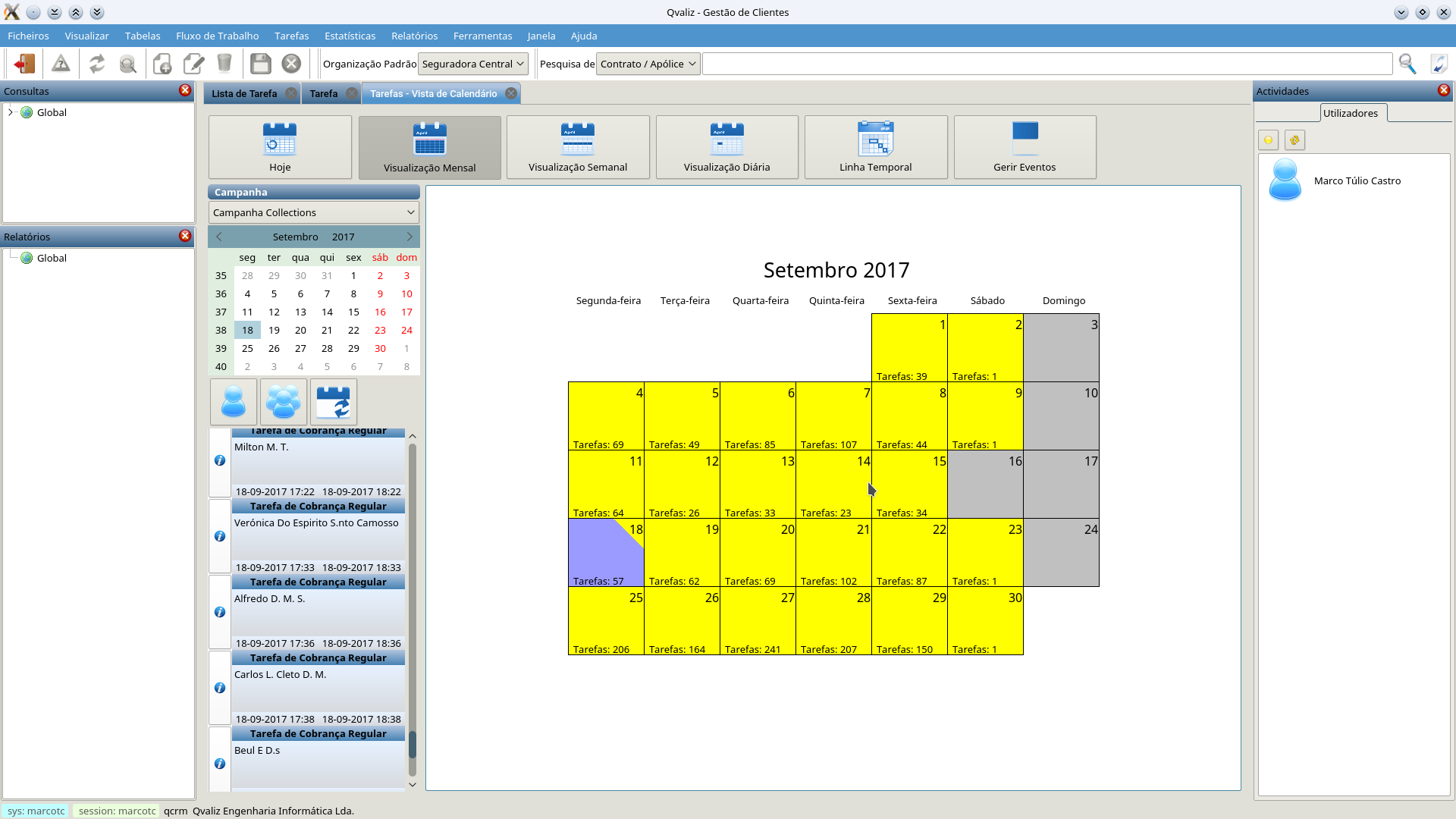Screen dimensions: 1456x819
Task: Open the Organização Padrão dropdown
Action: coord(473,64)
